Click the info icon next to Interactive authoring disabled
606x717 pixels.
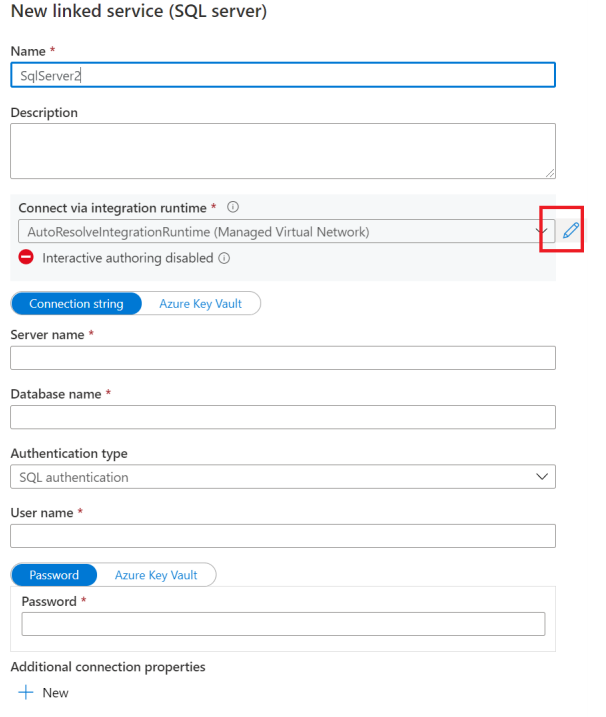pos(224,258)
